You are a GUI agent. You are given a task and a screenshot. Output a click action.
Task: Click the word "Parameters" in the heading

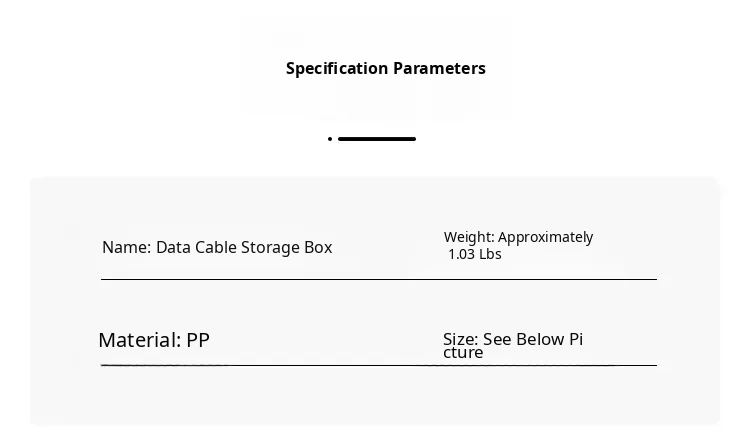tap(439, 69)
